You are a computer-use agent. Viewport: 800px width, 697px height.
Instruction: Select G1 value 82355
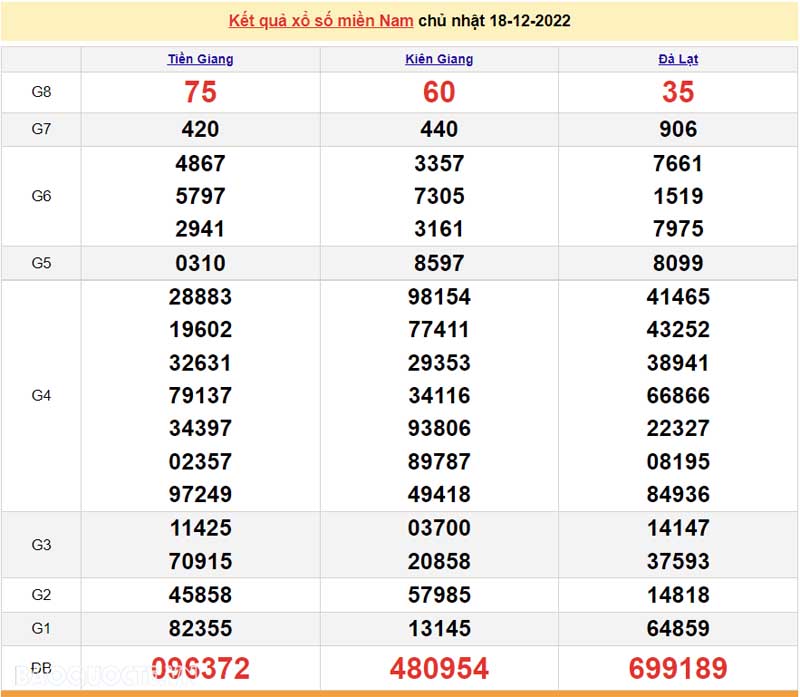pos(201,629)
